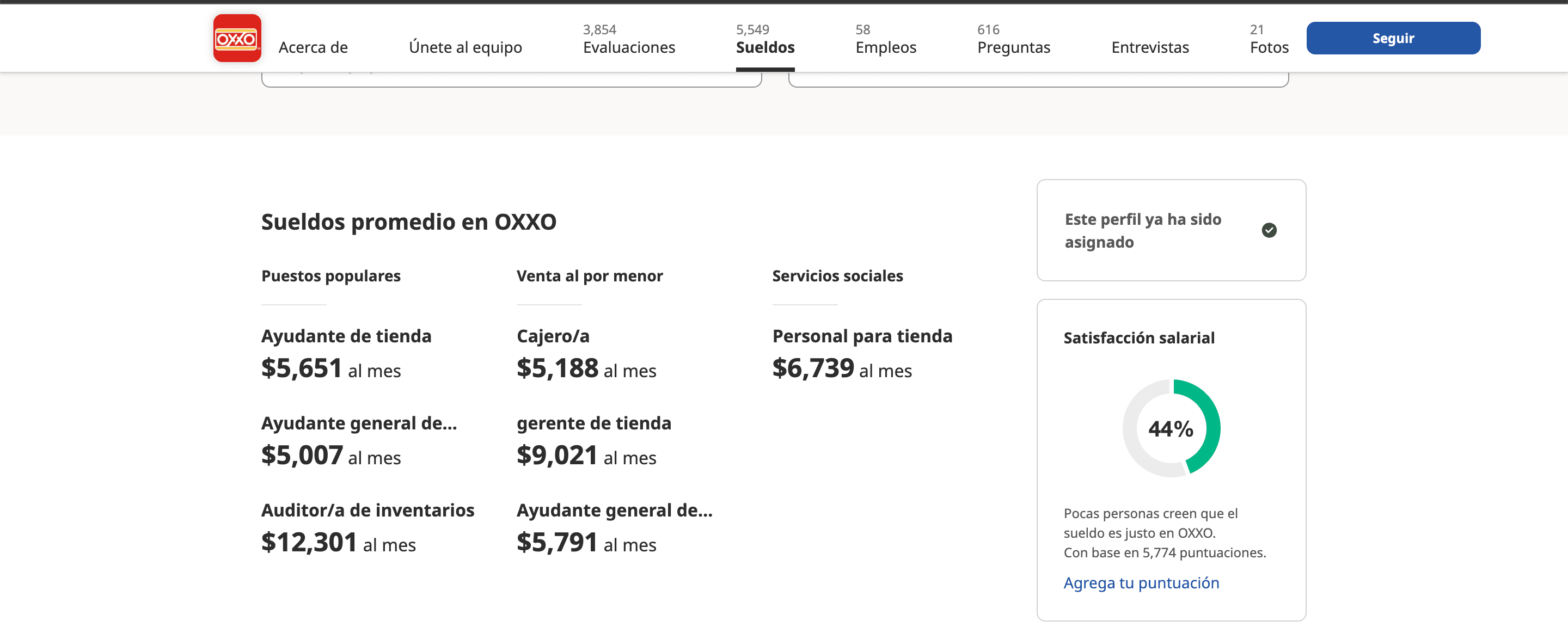
Task: Open the Únete al equipo tab
Action: (465, 47)
